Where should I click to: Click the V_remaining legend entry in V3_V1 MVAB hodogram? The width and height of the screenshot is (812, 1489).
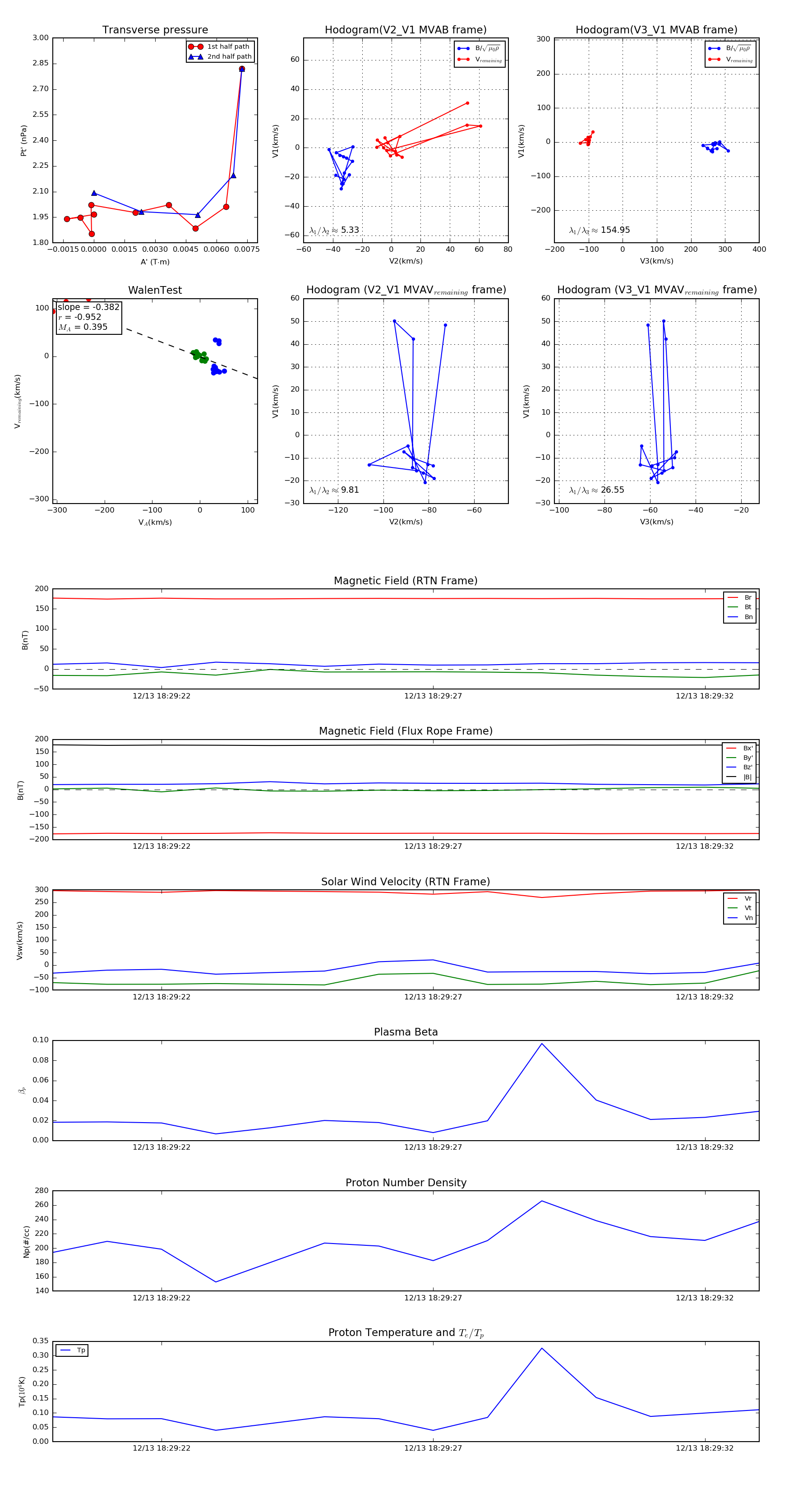[730, 60]
